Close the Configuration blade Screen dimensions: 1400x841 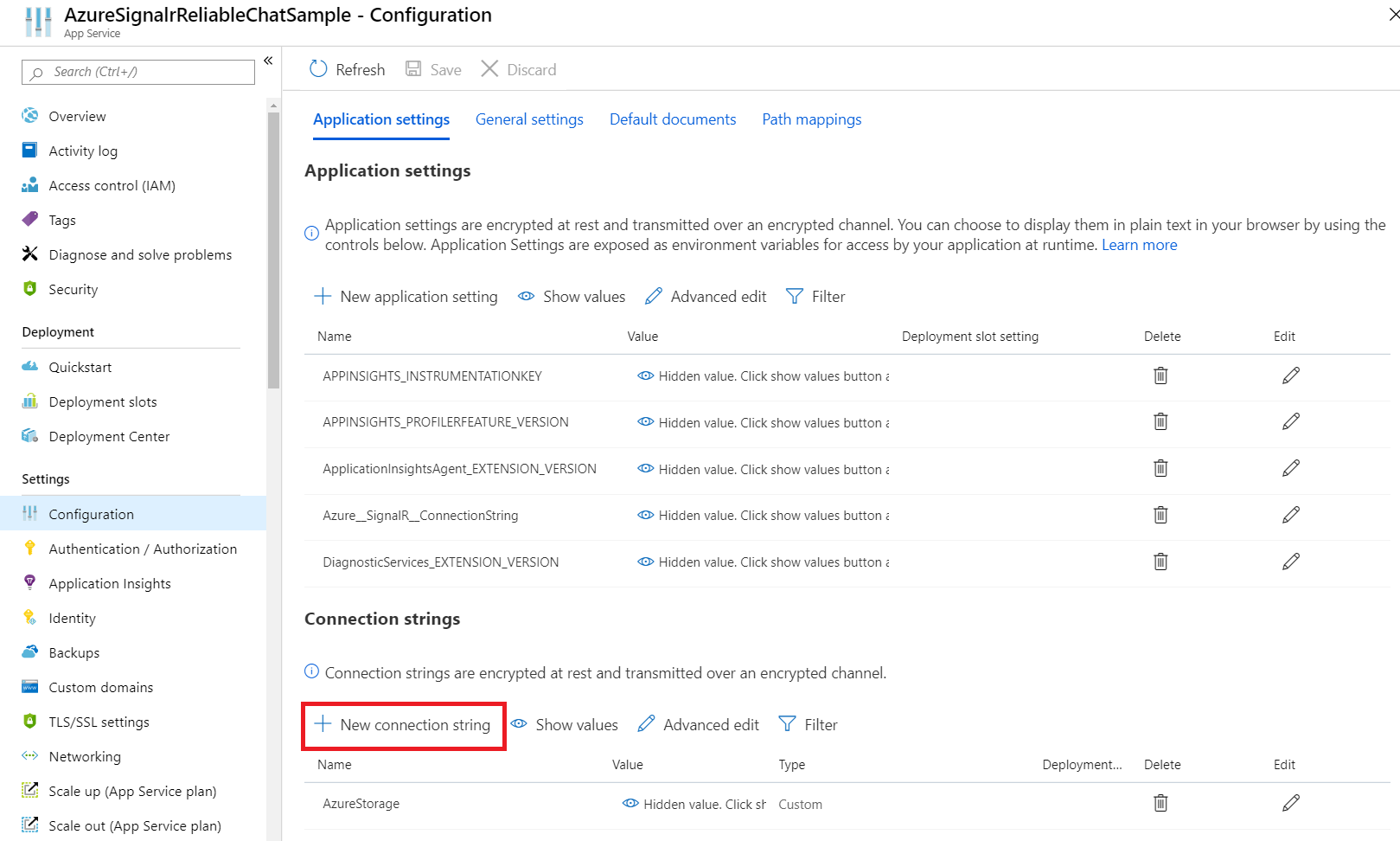click(x=1394, y=15)
